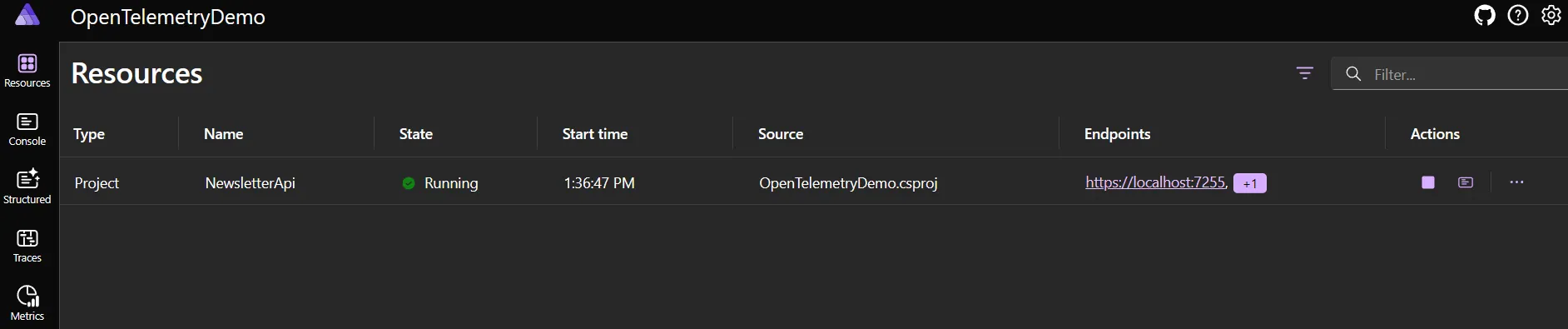Open the Resources page in sidebar
This screenshot has height=329, width=1568.
(27, 71)
